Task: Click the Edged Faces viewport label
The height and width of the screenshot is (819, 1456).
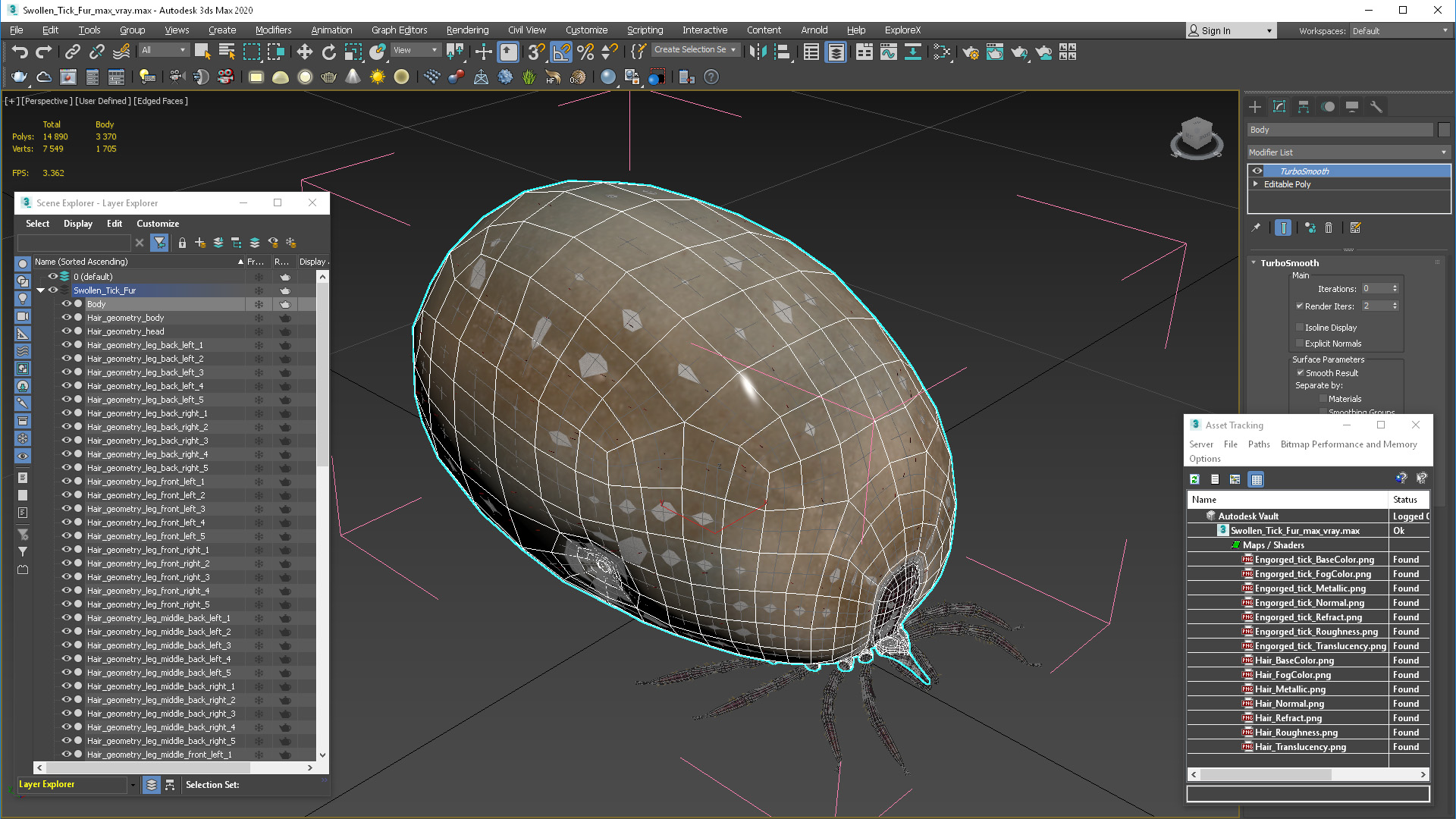Action: 161,101
